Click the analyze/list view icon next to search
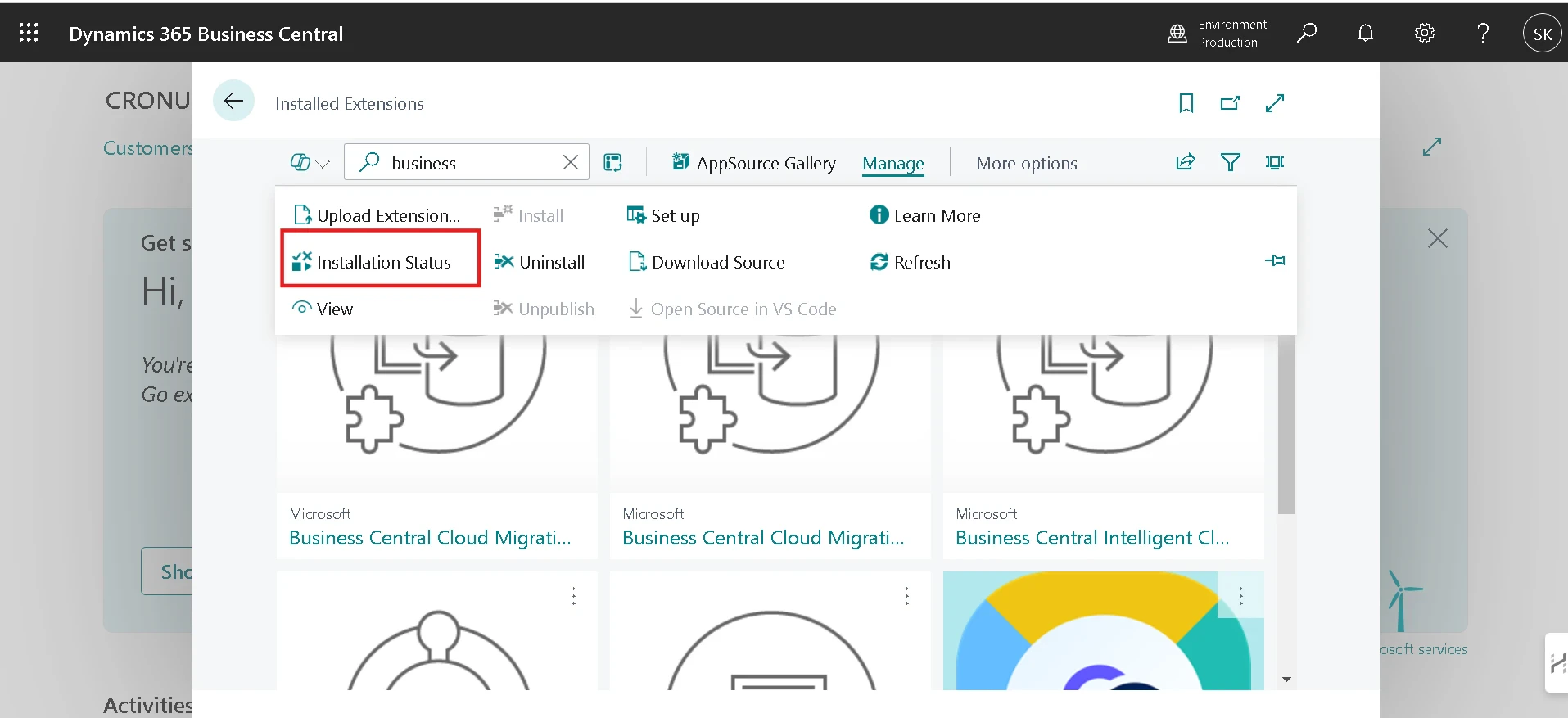1568x718 pixels. (x=612, y=162)
